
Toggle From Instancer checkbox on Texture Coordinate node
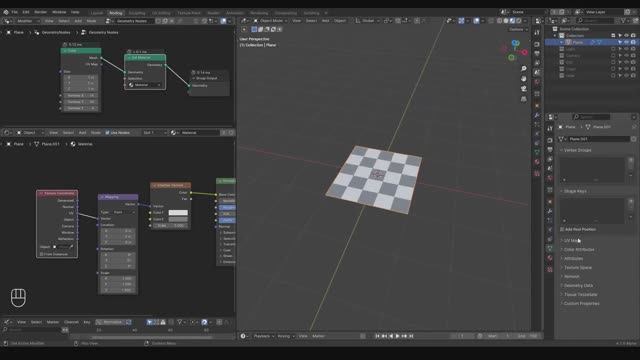(x=42, y=254)
